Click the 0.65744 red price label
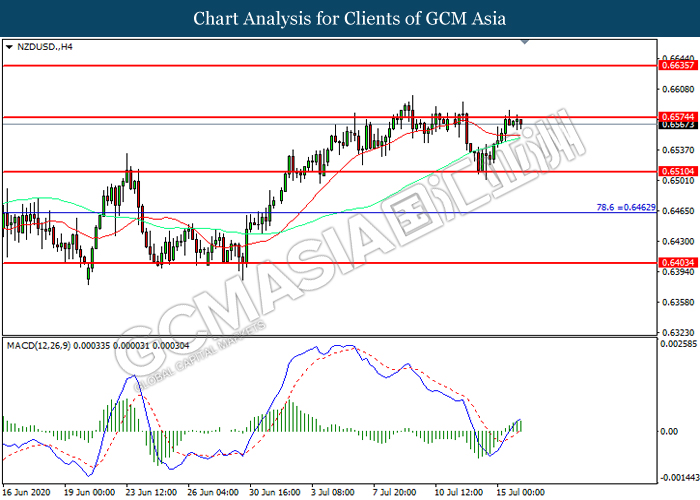The image size is (700, 500). tap(678, 117)
